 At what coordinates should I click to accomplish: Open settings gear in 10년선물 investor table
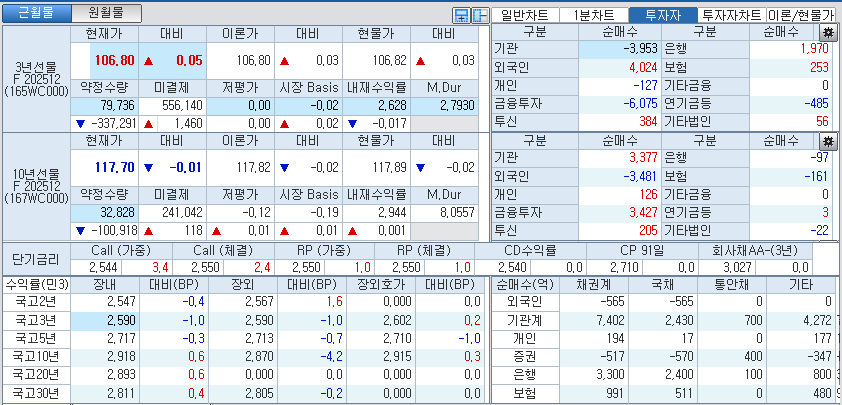click(x=828, y=142)
